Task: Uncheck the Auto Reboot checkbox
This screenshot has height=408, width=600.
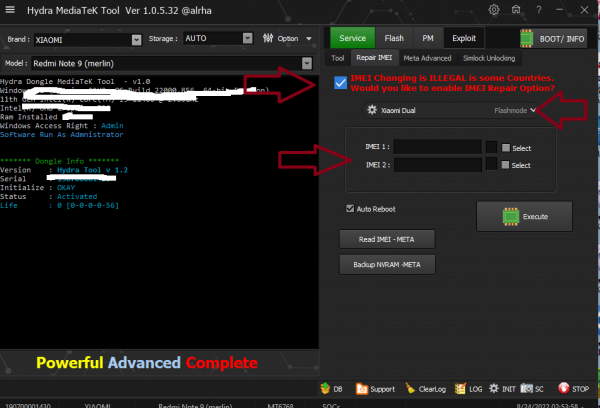Action: click(350, 209)
